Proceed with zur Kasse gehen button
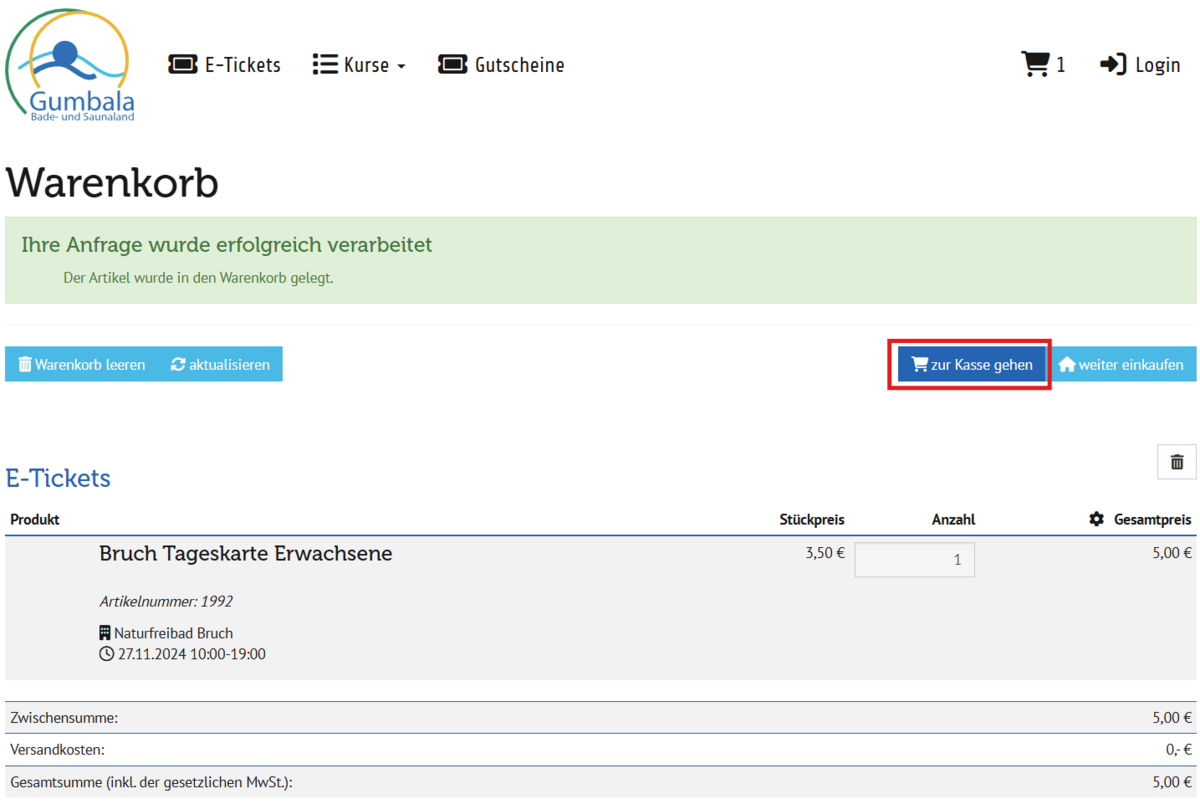 click(971, 365)
